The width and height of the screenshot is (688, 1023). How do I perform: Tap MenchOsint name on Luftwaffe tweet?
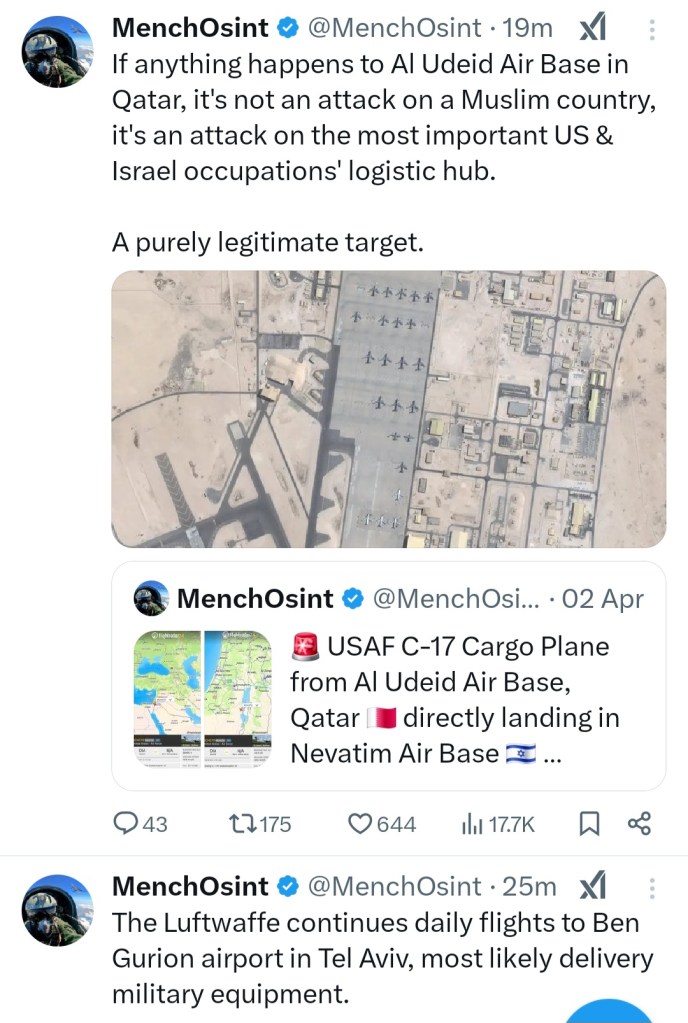(190, 887)
